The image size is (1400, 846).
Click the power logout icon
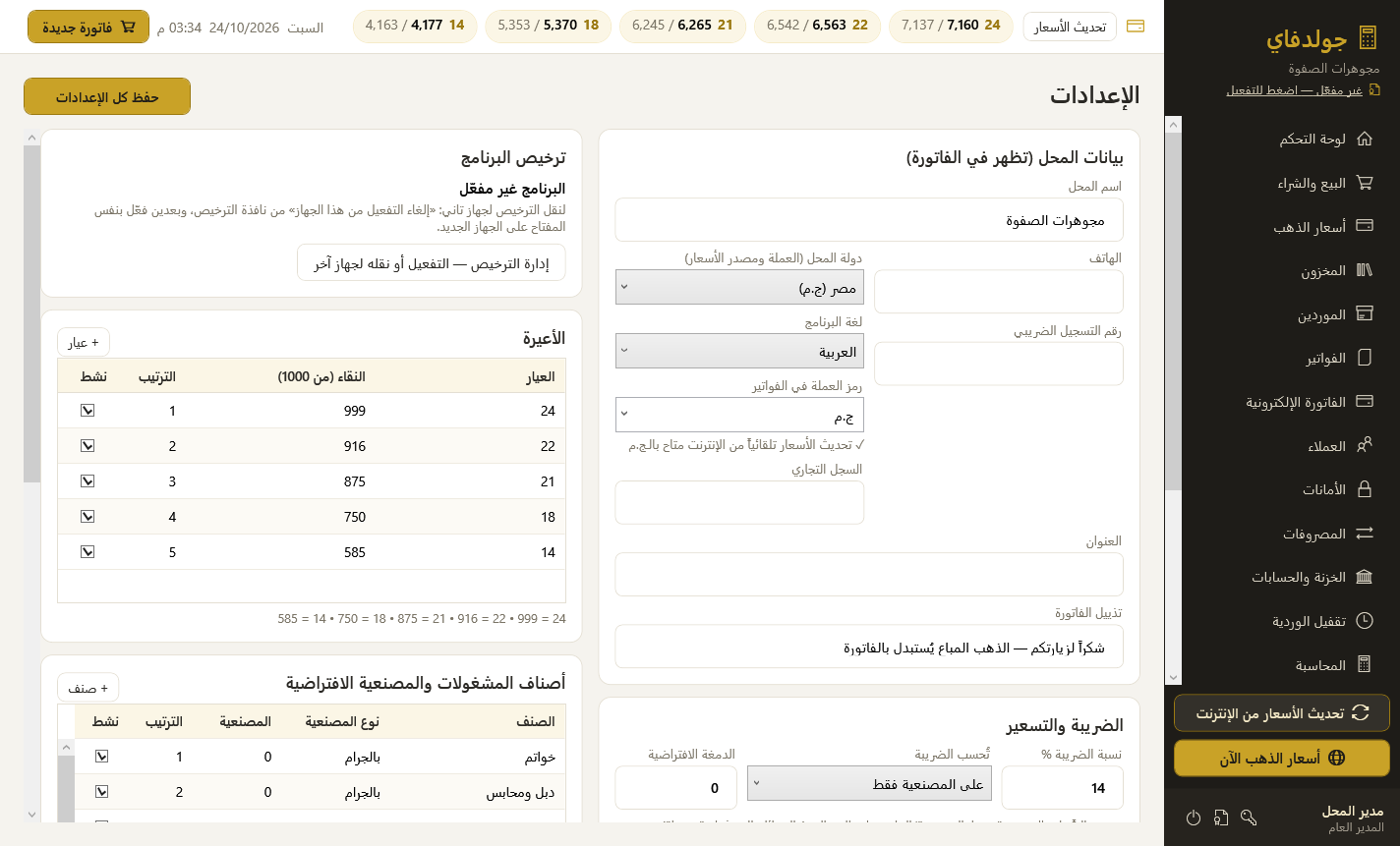pos(1194,818)
